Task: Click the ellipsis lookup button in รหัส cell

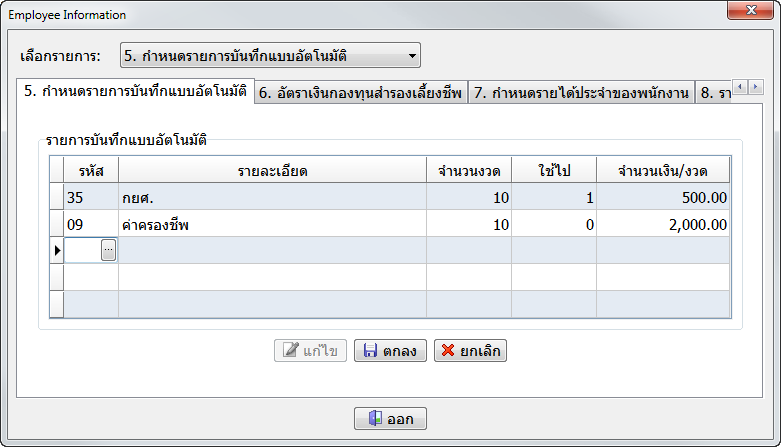Action: 108,251
